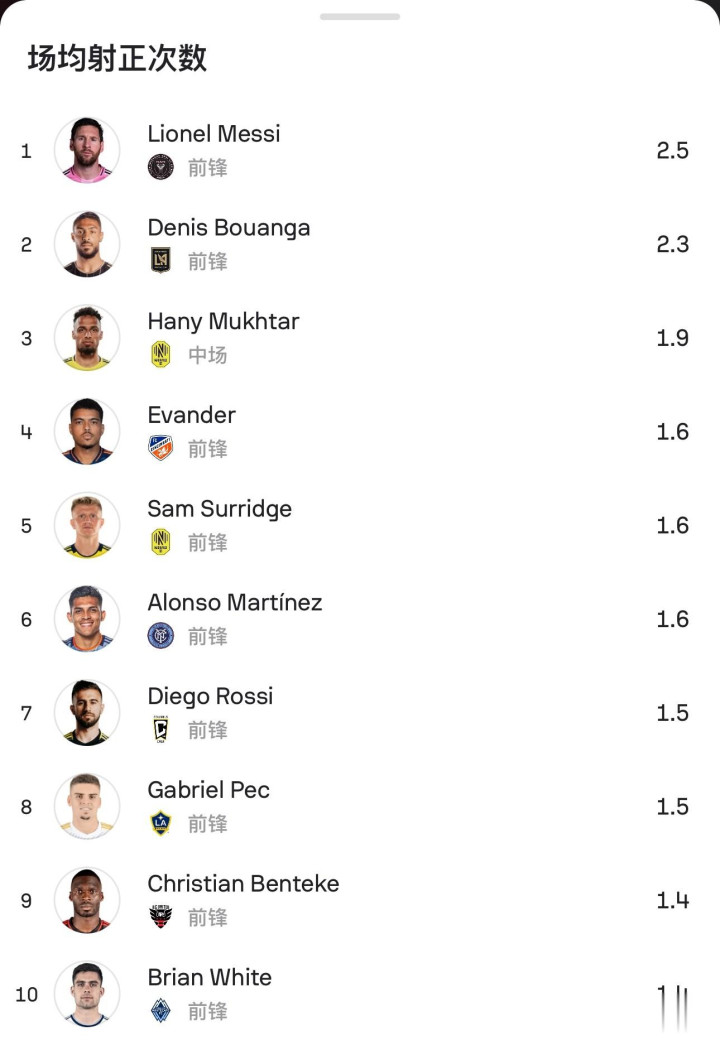The width and height of the screenshot is (720, 1040).
Task: Open Denis Bouanga's player photo
Action: pyautogui.click(x=87, y=244)
